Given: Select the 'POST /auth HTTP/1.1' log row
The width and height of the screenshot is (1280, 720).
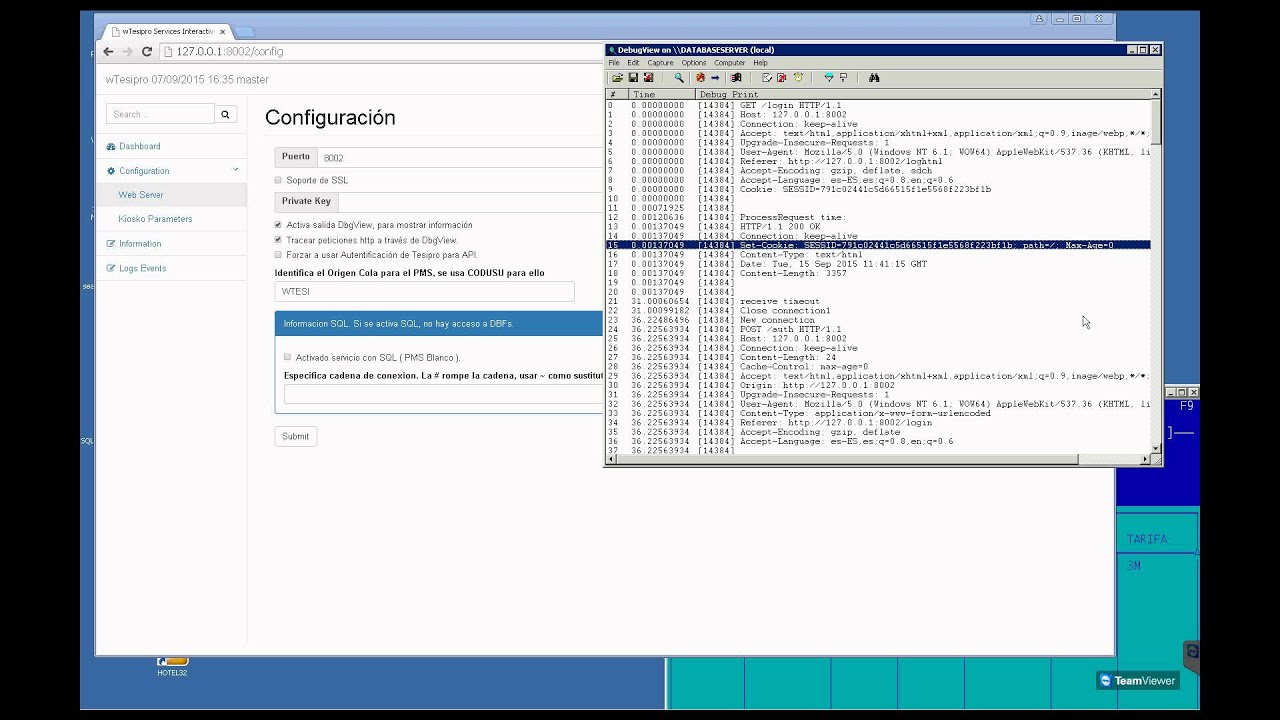Looking at the screenshot, I should tap(878, 329).
